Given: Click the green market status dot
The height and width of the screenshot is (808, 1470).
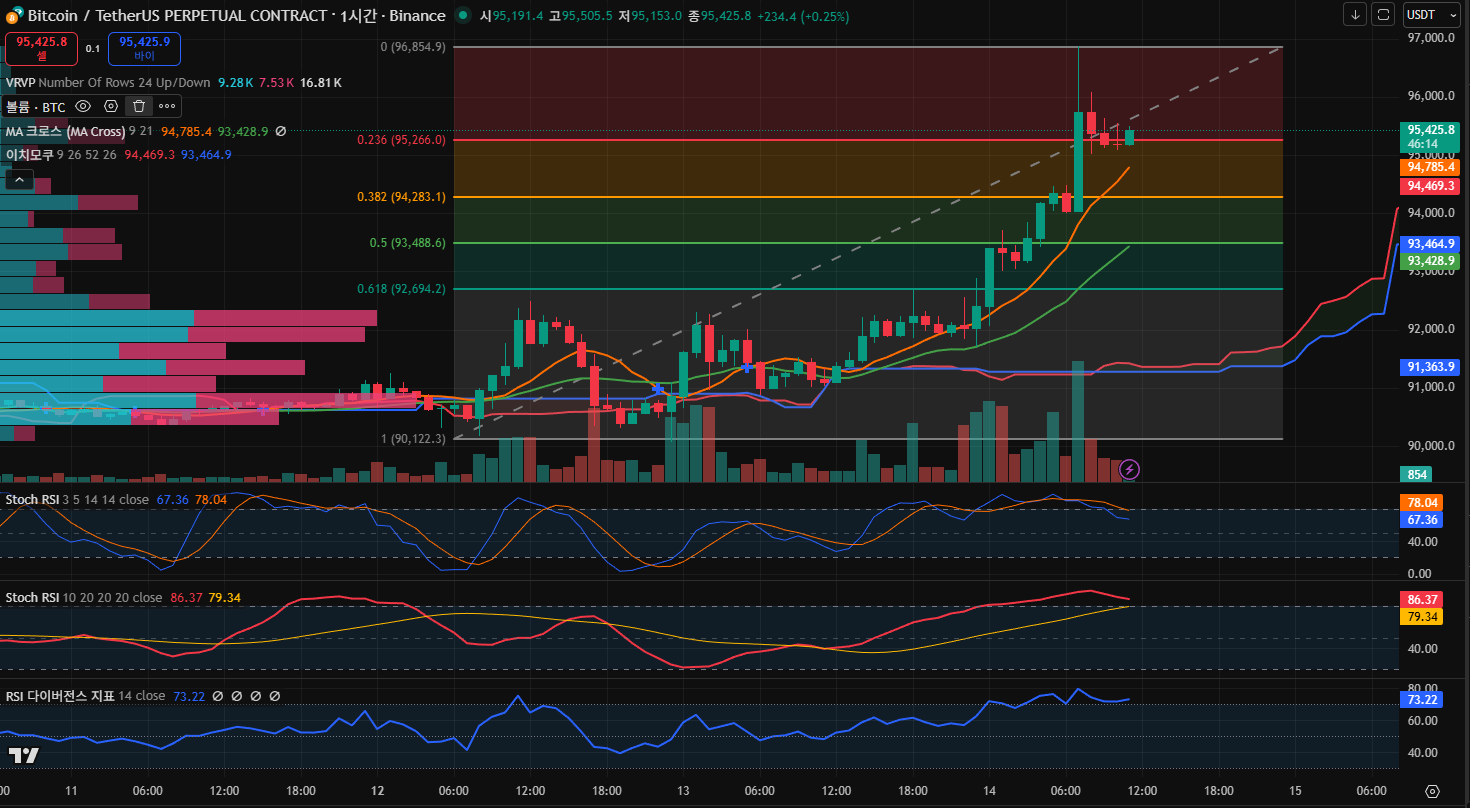Looking at the screenshot, I should tap(461, 16).
